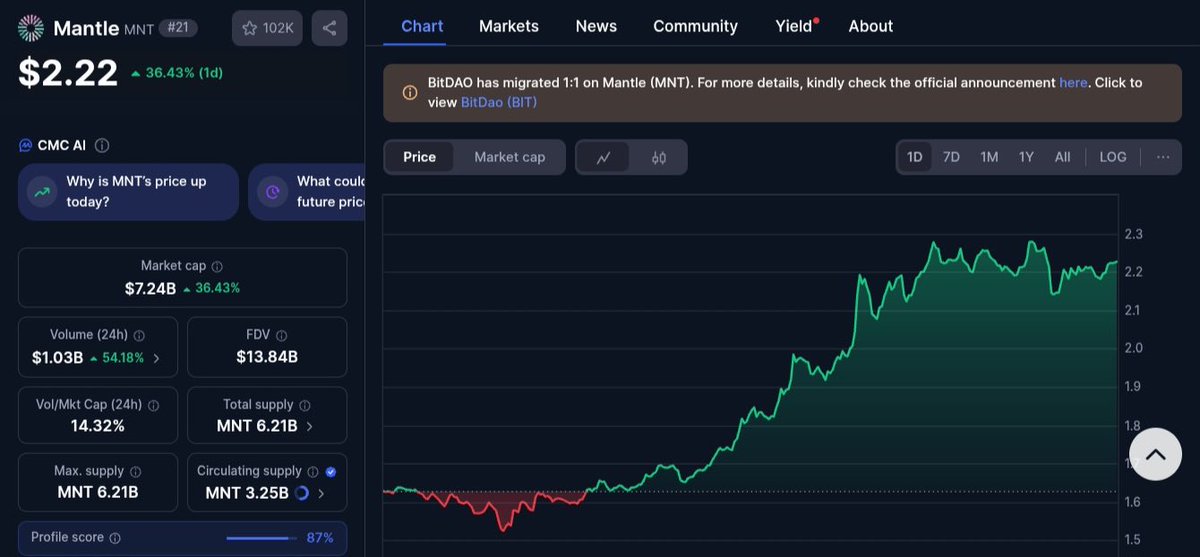
Task: Click the future price question card
Action: coord(307,191)
